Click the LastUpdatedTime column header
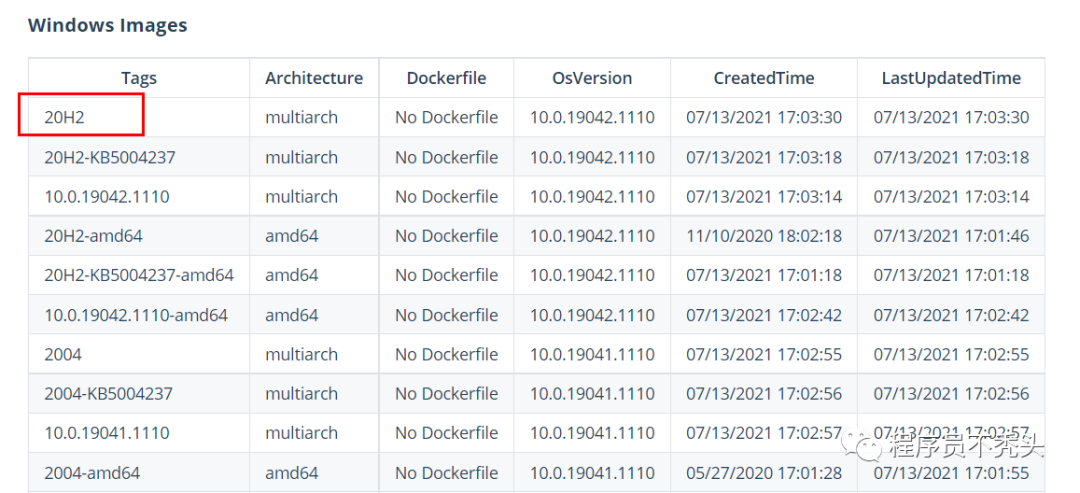Image resolution: width=1080 pixels, height=493 pixels. pos(951,78)
